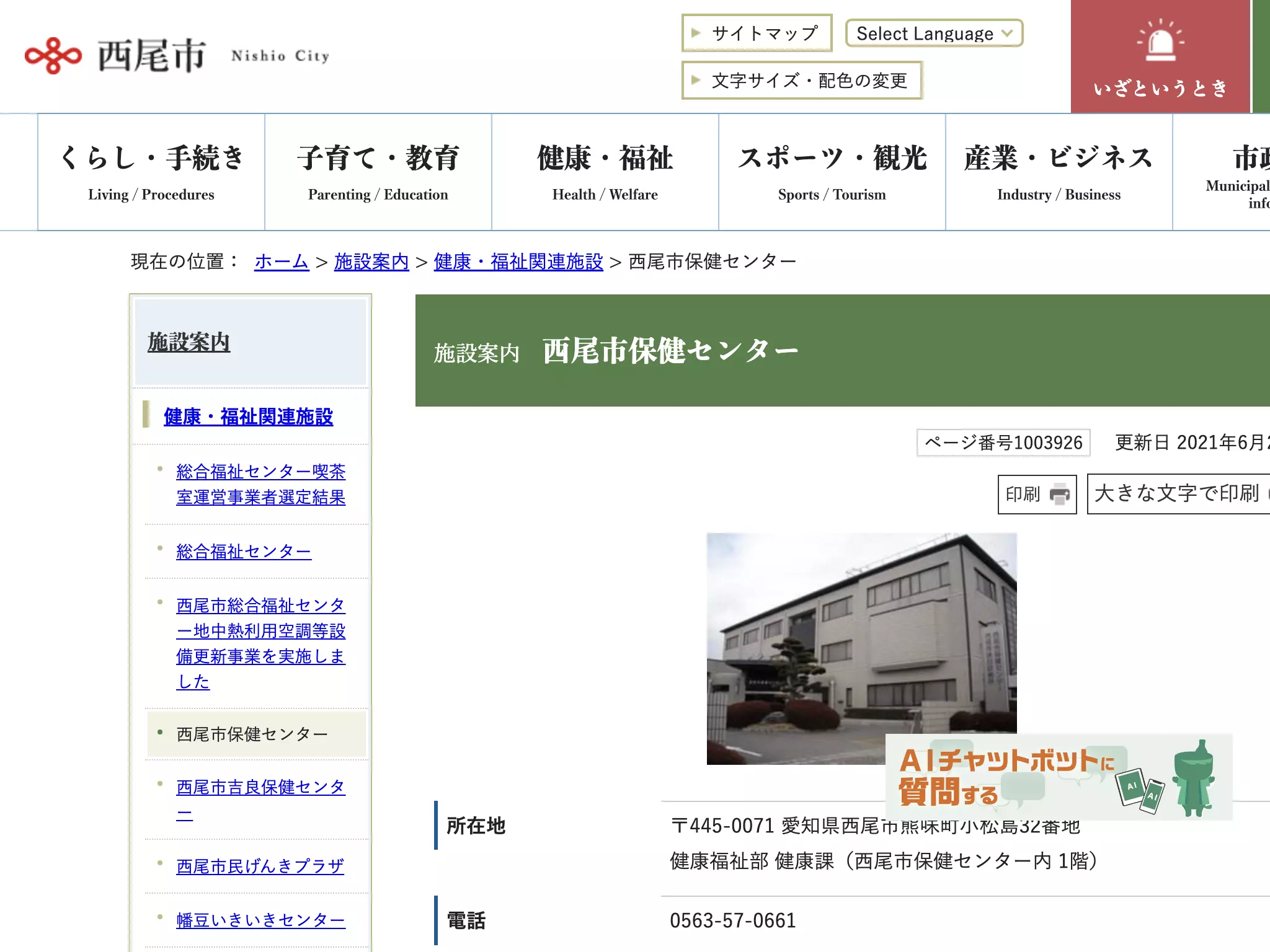This screenshot has height=952, width=1270.
Task: Click the health center building photo
Action: (x=862, y=648)
